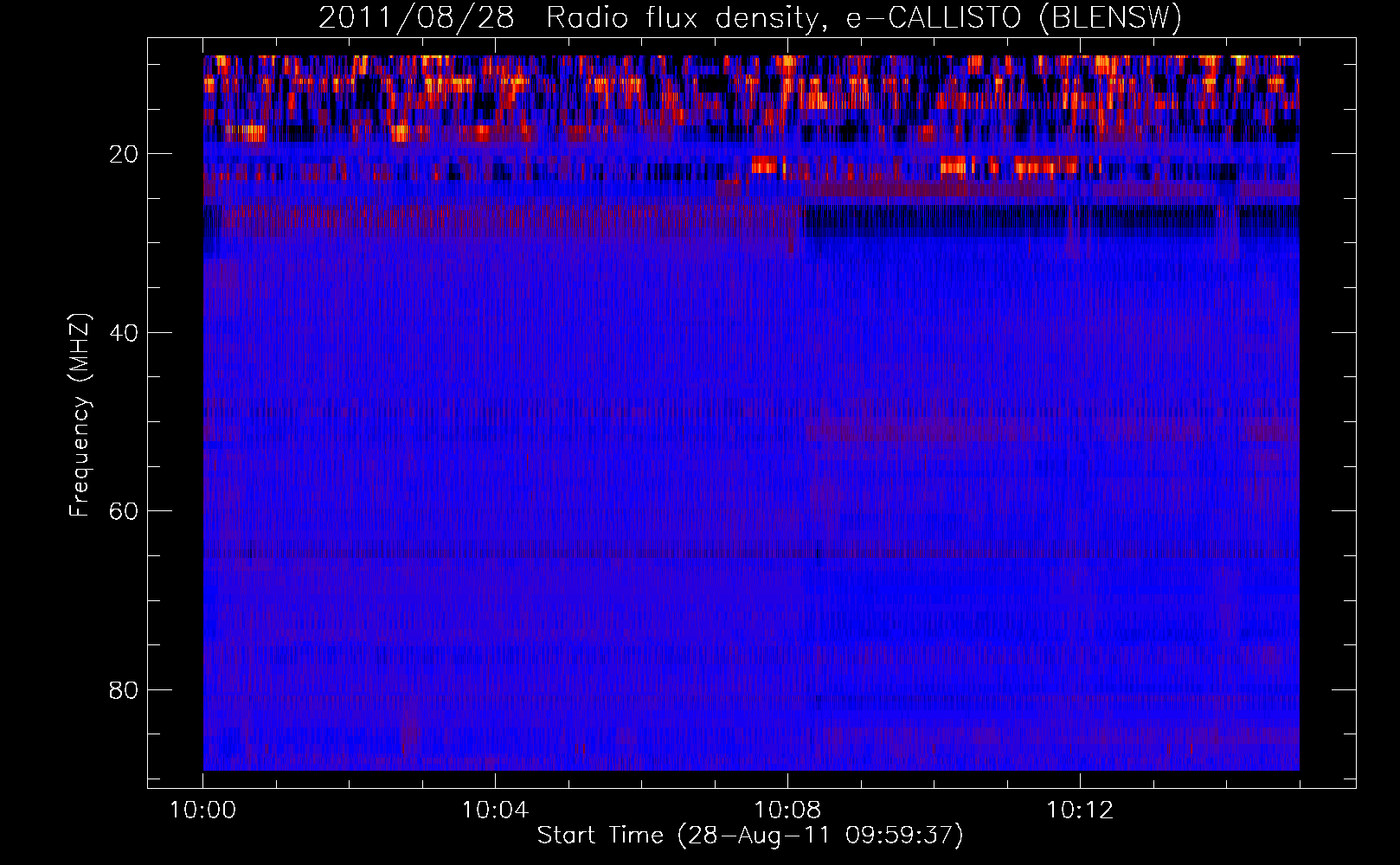Click the 20 MHz frequency tick label
The image size is (1400, 865).
(125, 154)
